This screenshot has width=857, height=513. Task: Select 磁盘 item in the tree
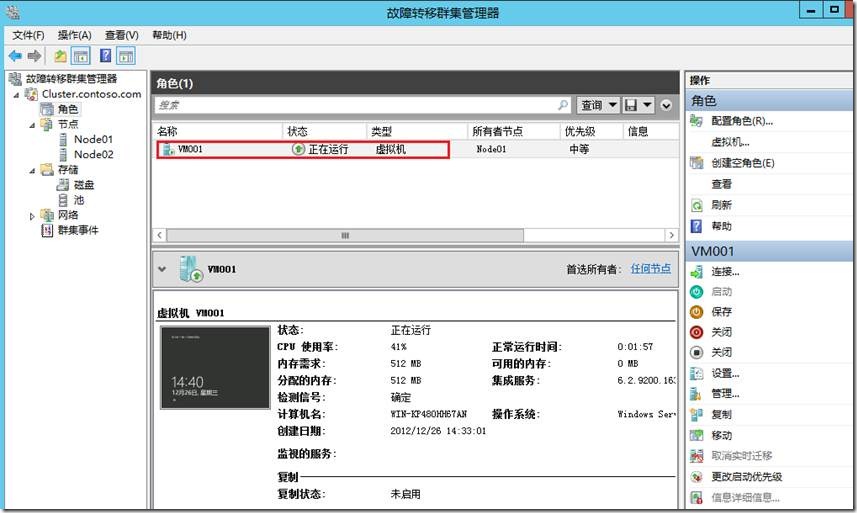tap(84, 185)
